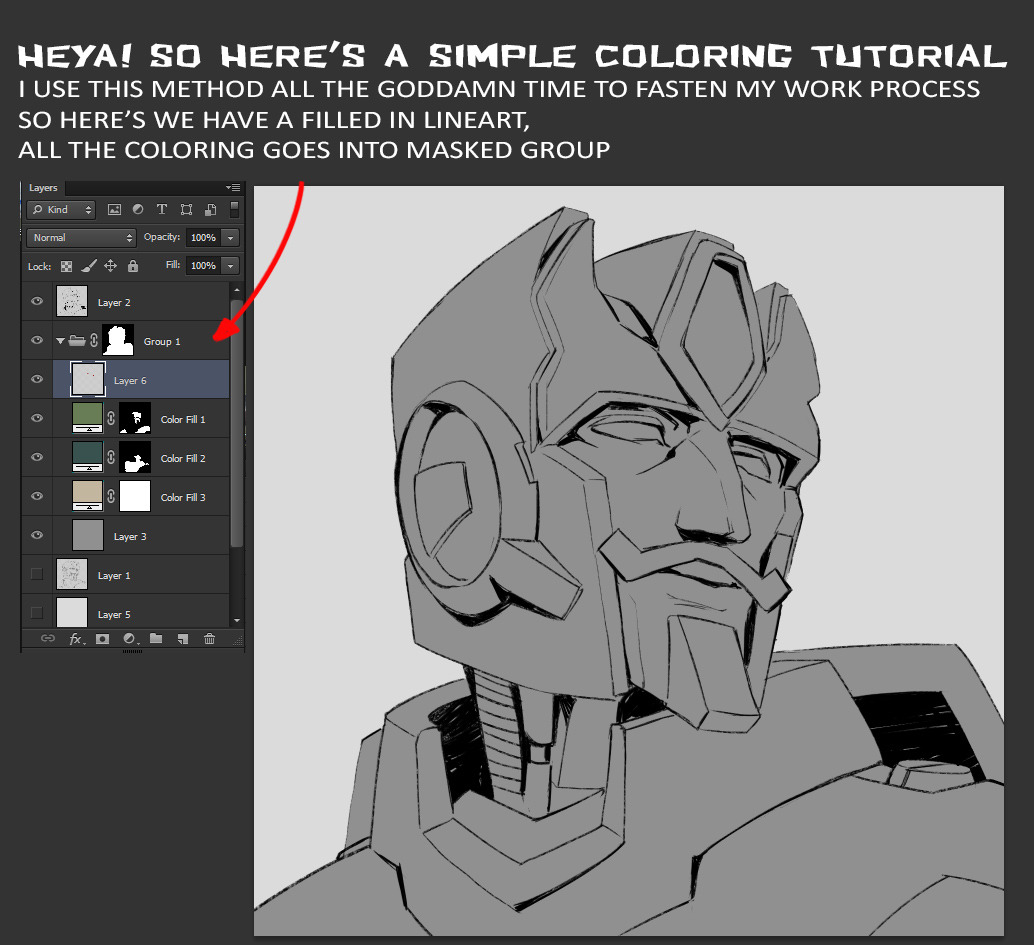Screen dimensions: 1034x945
Task: Select the Layer 1 name
Action: (x=114, y=576)
